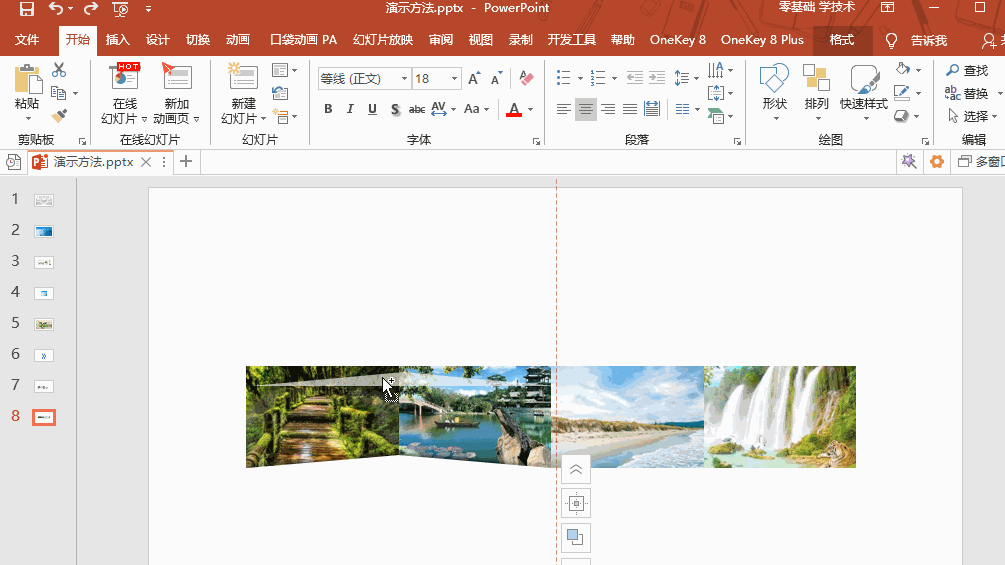
Task: Open the 格式 format tab
Action: click(842, 40)
